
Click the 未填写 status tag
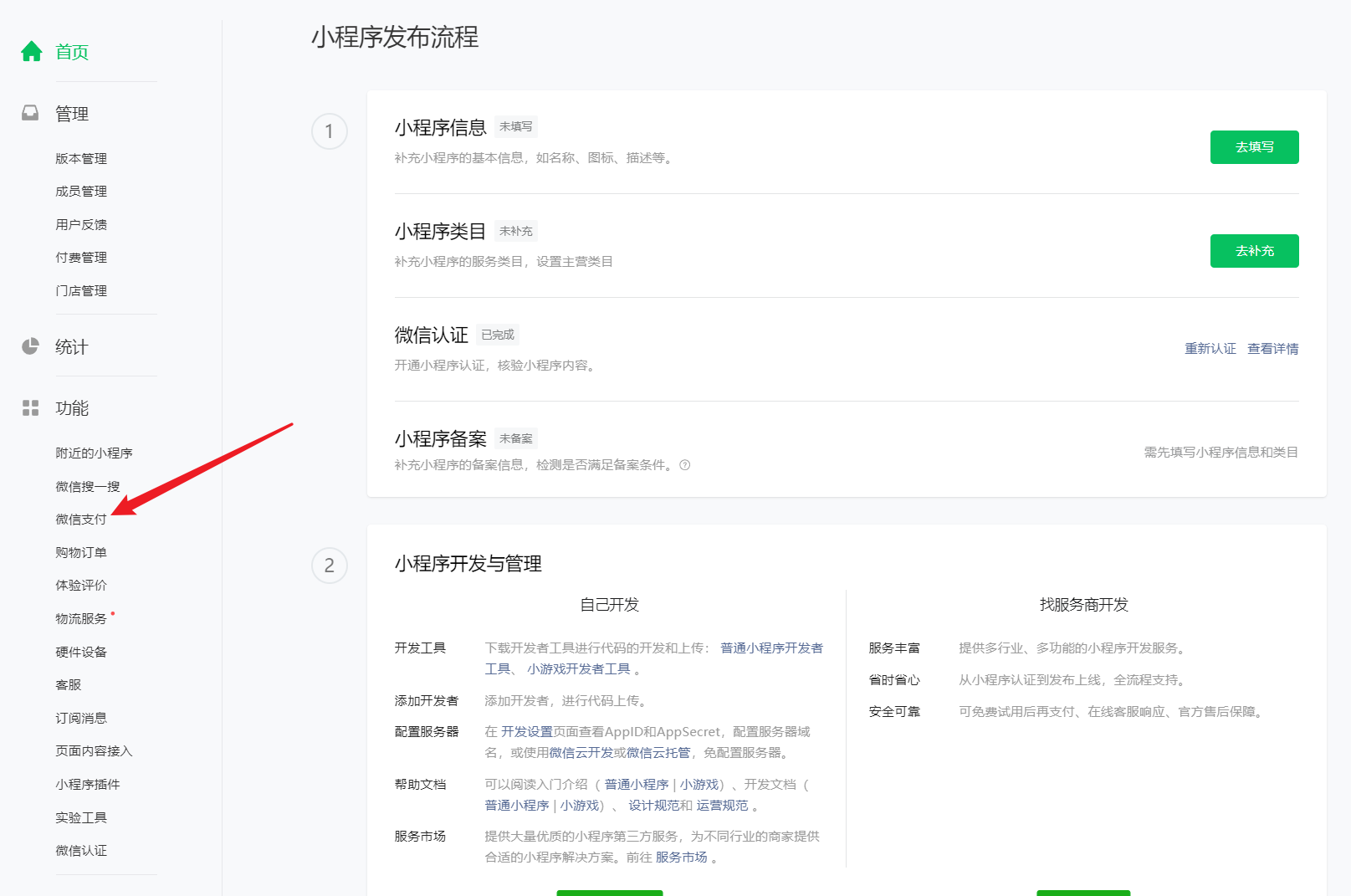pos(516,127)
